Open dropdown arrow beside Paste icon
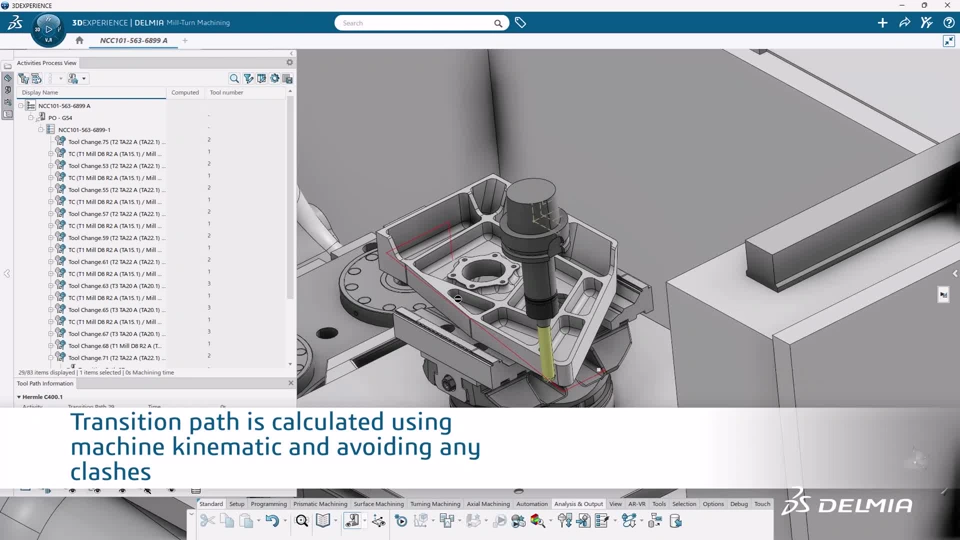 tap(258, 521)
